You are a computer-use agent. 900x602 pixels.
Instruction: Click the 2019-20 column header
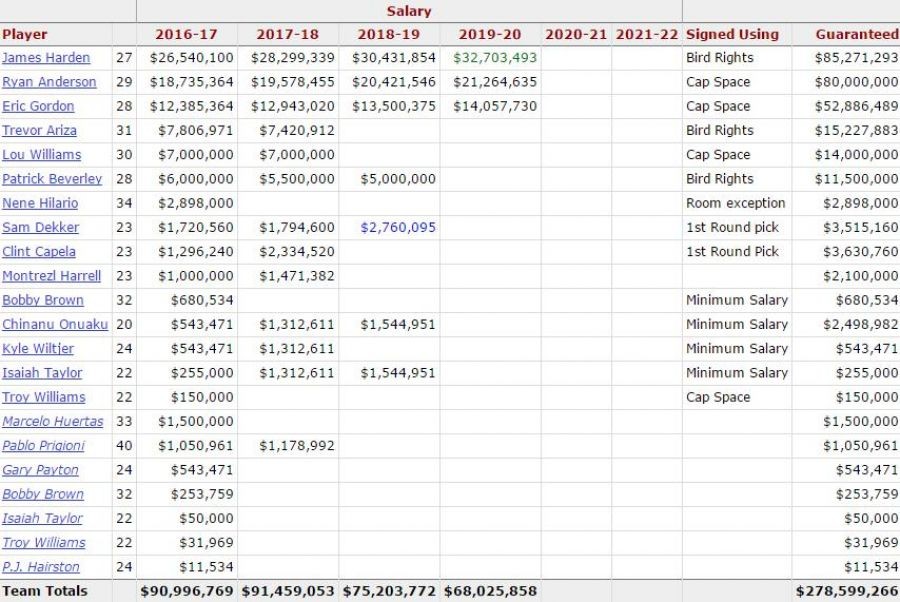click(x=490, y=34)
